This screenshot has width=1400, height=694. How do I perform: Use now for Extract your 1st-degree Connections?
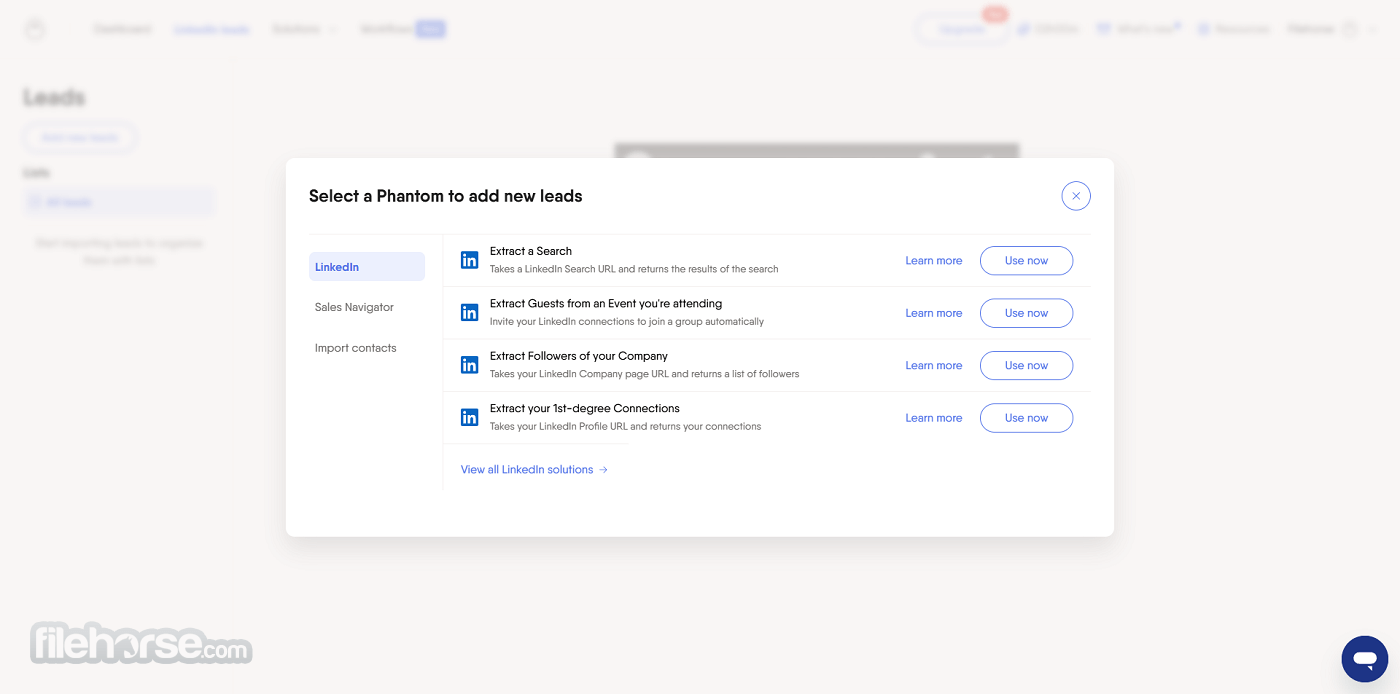click(1026, 418)
